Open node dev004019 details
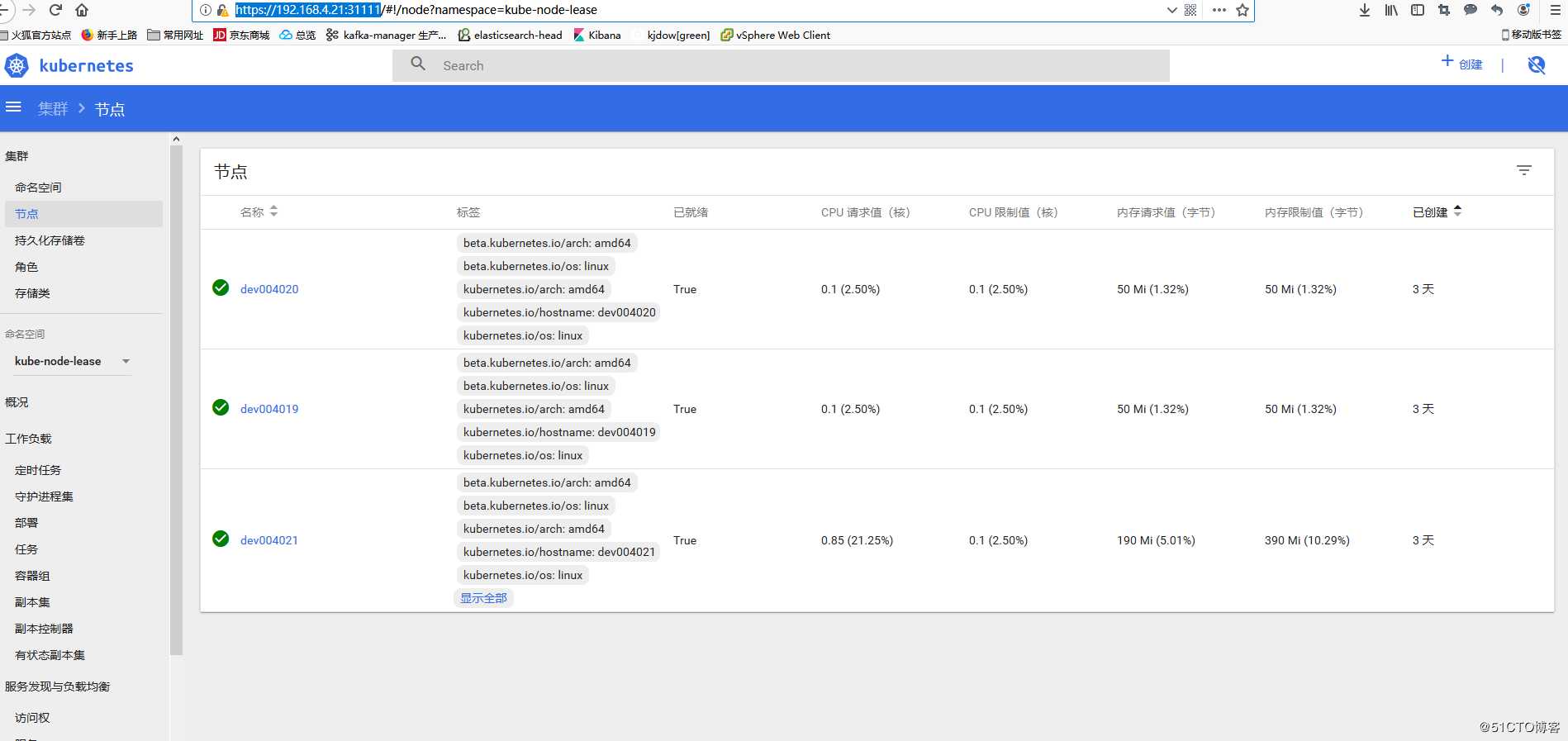1568x741 pixels. [269, 409]
